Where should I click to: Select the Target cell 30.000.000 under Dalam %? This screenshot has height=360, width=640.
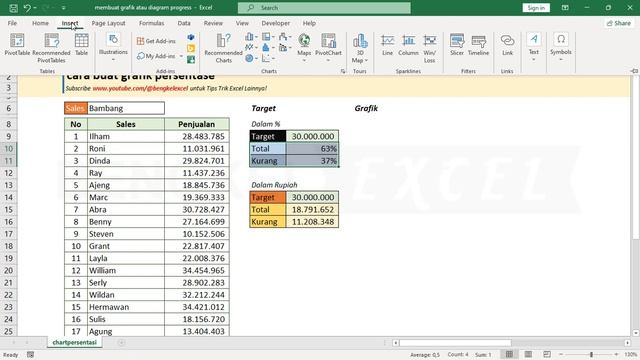coord(312,136)
